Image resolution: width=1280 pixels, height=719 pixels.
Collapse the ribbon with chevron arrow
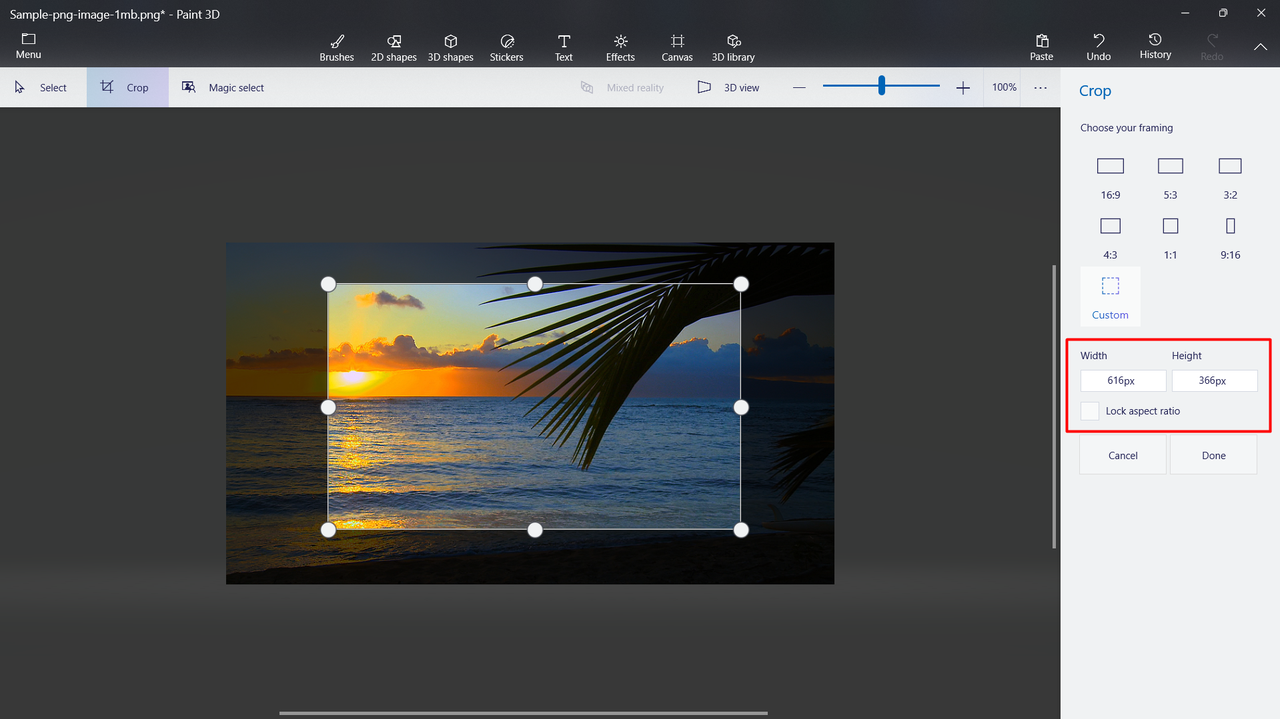1259,47
